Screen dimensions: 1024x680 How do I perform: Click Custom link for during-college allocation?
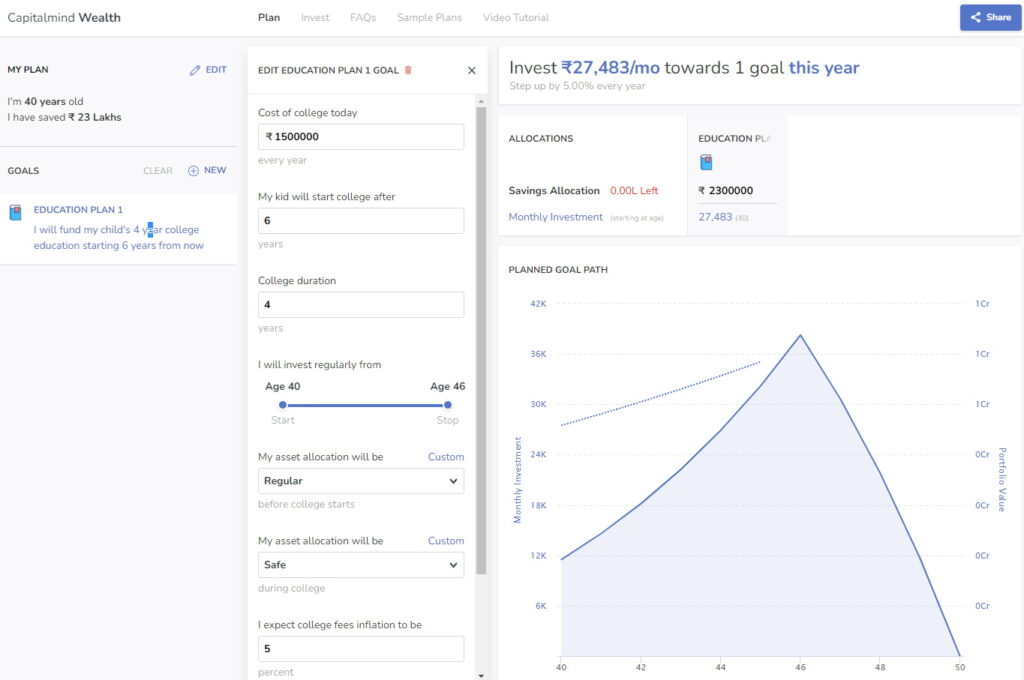(x=446, y=541)
